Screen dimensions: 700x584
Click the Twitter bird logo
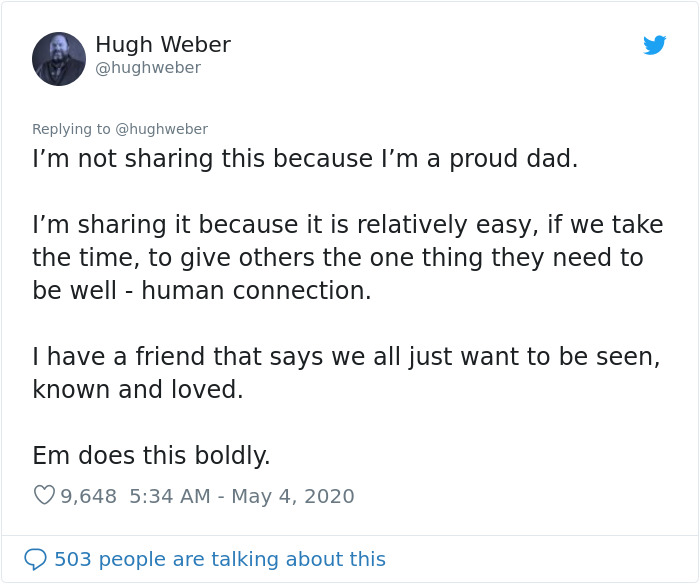pyautogui.click(x=655, y=45)
